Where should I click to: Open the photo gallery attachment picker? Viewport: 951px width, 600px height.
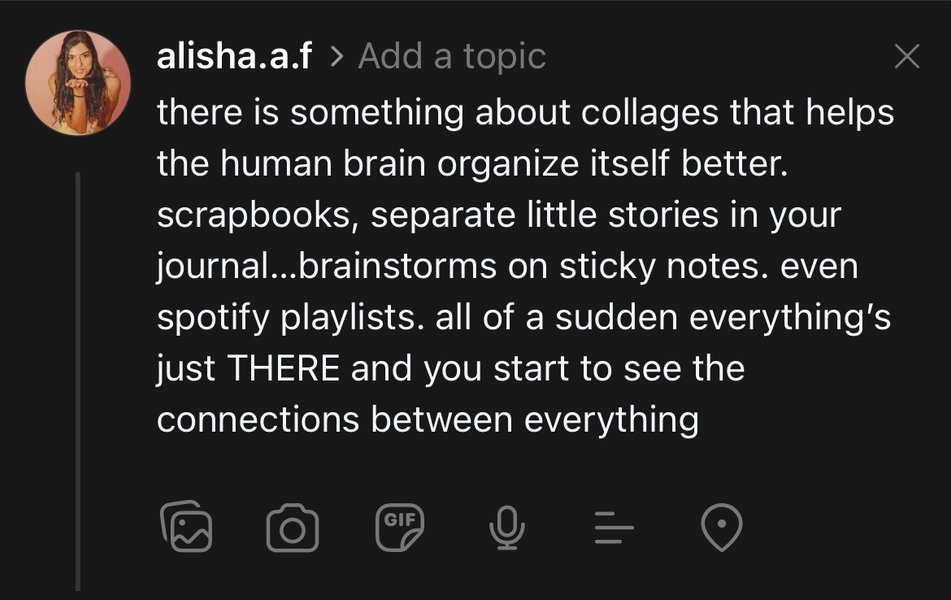[186, 526]
